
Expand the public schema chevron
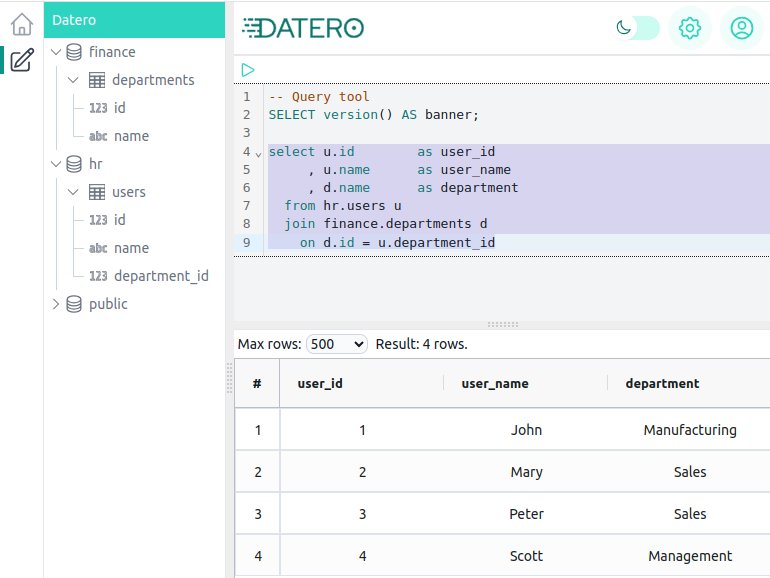point(56,304)
